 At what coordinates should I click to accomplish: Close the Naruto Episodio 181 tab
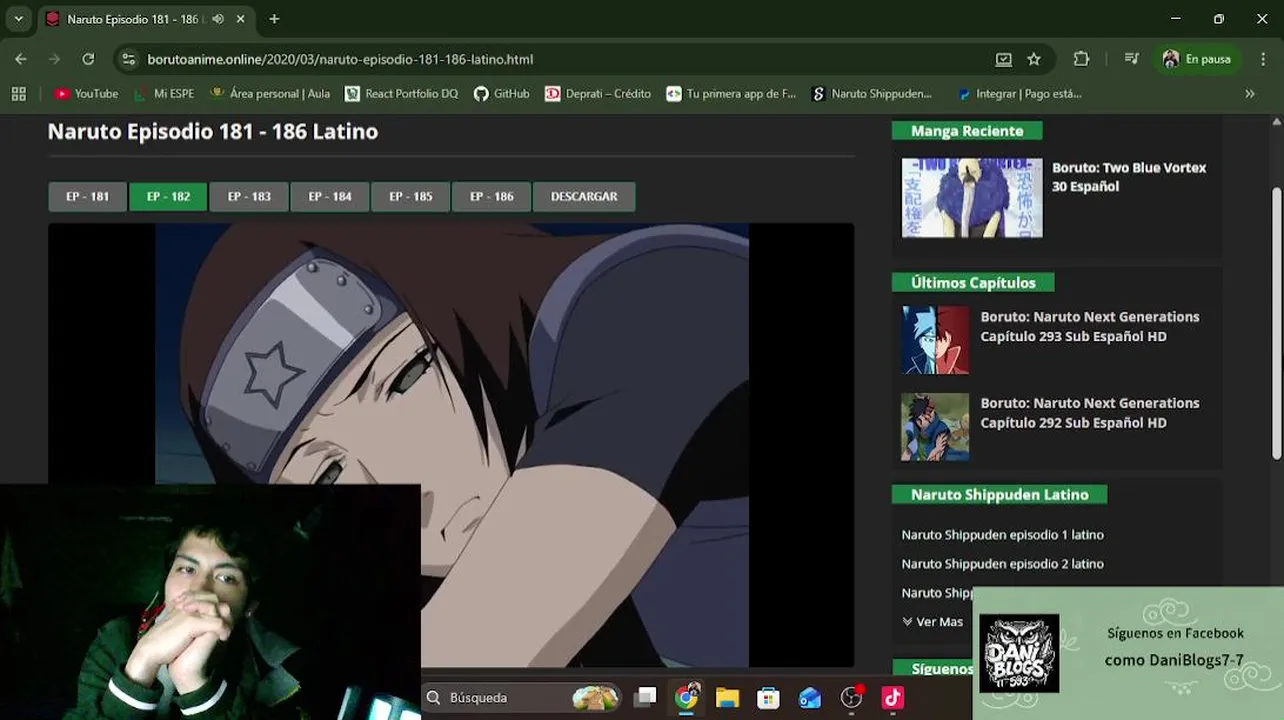pos(241,19)
